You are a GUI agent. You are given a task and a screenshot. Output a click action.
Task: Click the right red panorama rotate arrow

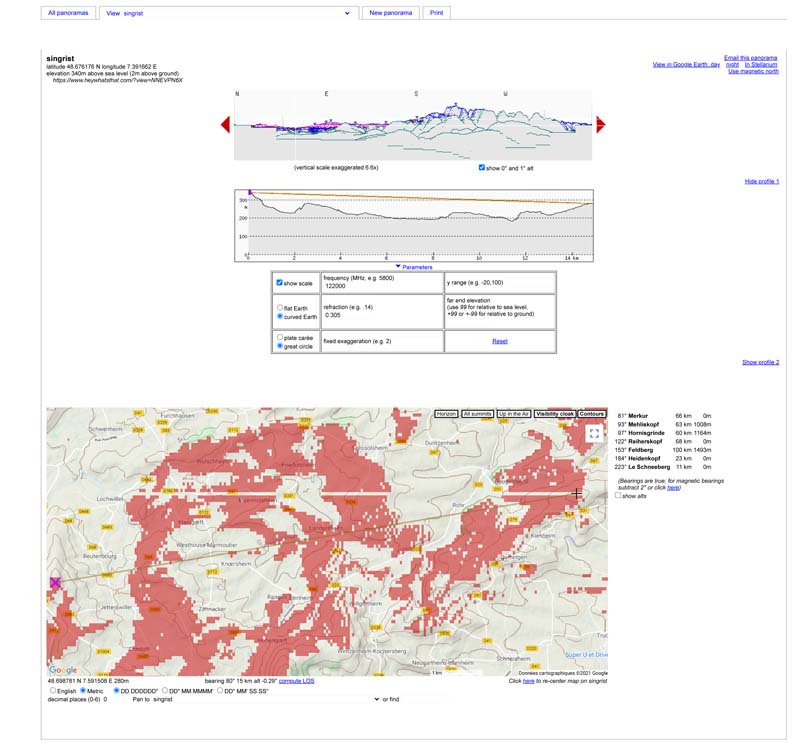pos(600,125)
